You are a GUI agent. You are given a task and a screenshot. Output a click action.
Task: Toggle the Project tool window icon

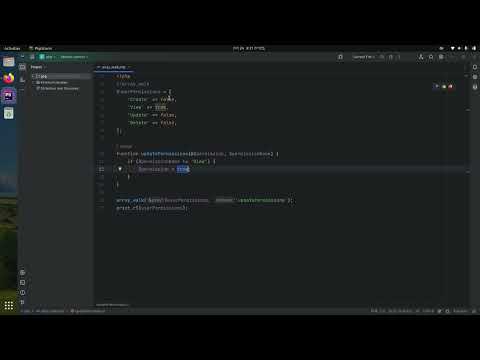click(x=22, y=67)
